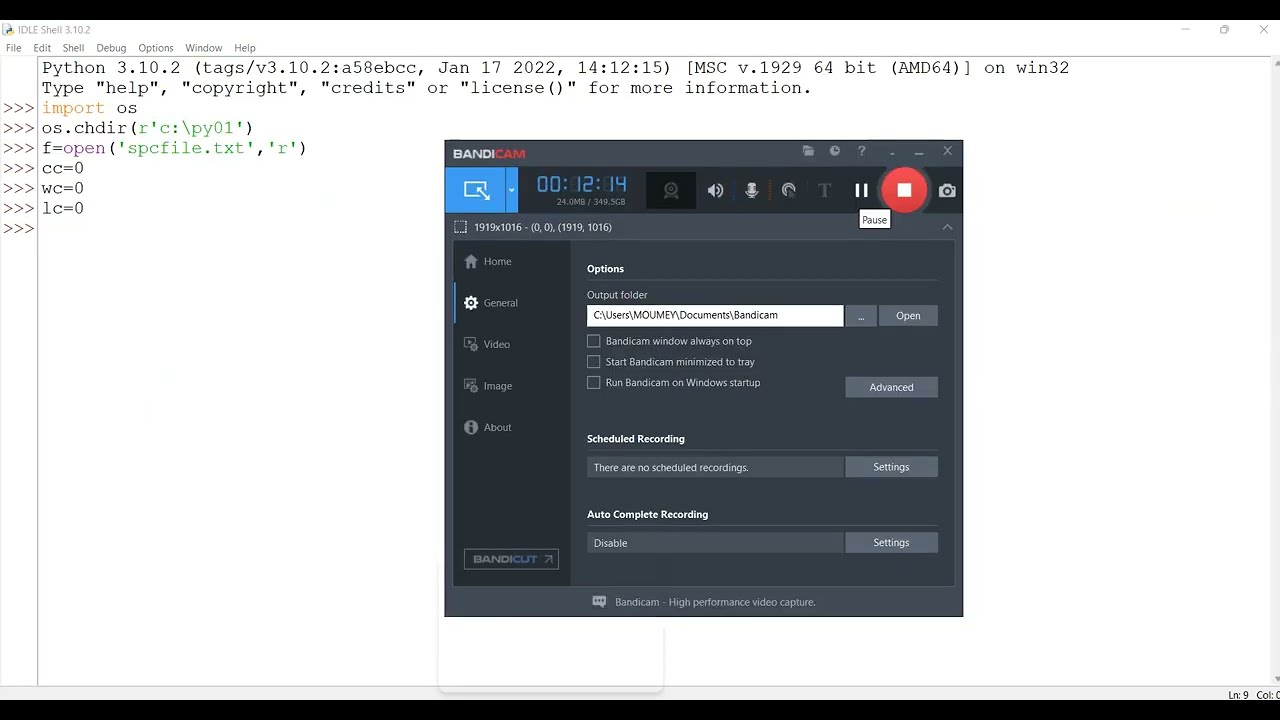1280x720 pixels.
Task: Click Open button for output folder
Action: (x=908, y=316)
